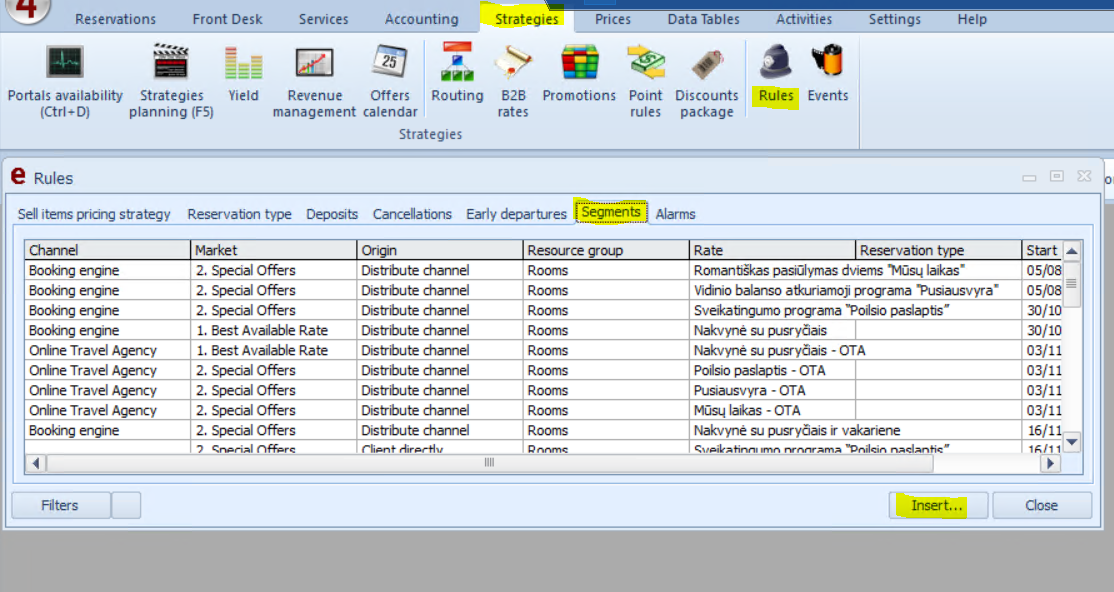This screenshot has width=1114, height=592.
Task: Select the Segments tab
Action: [611, 212]
